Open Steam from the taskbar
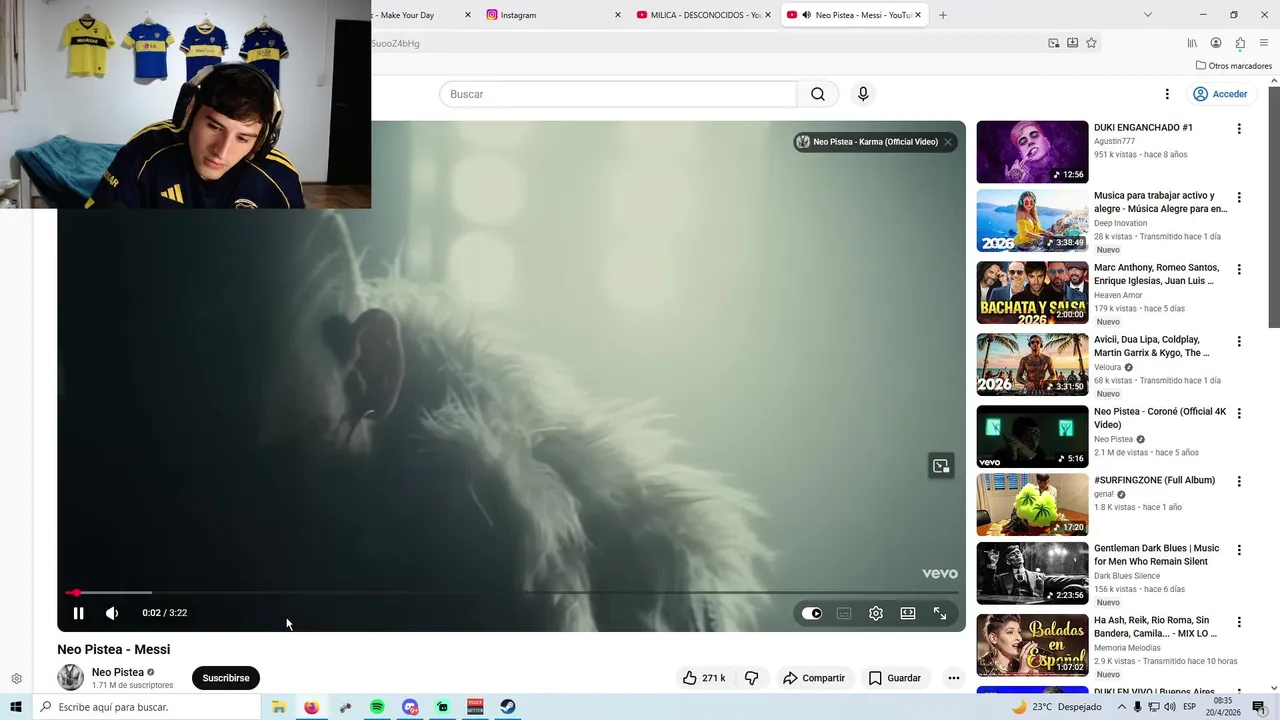This screenshot has width=1280, height=720. (508, 707)
